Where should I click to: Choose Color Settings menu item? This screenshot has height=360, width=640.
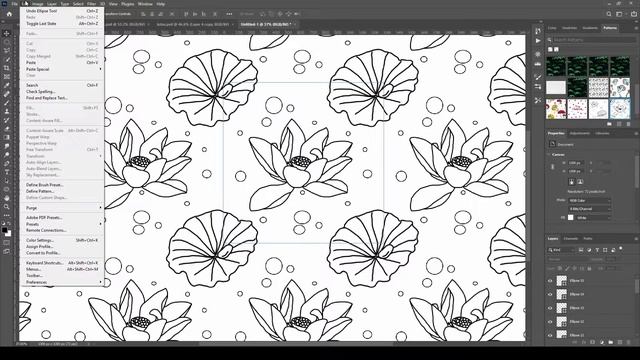62,240
